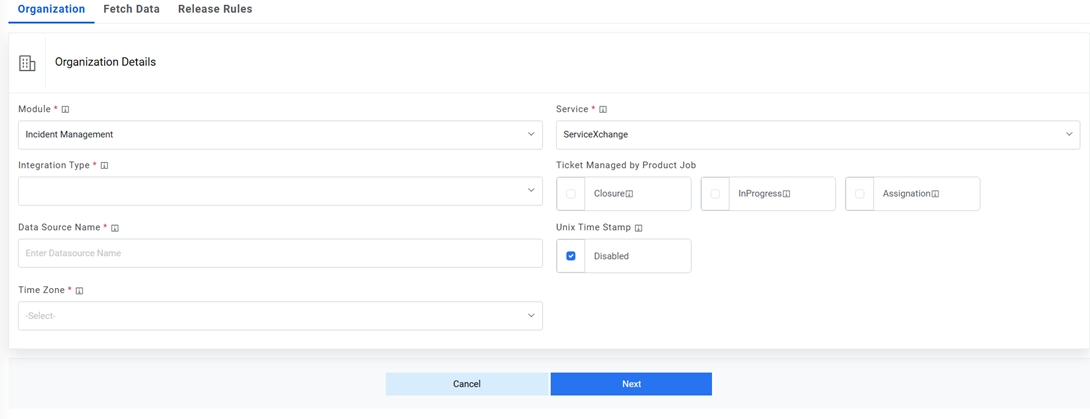Click into the Data Source Name field

[x=280, y=253]
